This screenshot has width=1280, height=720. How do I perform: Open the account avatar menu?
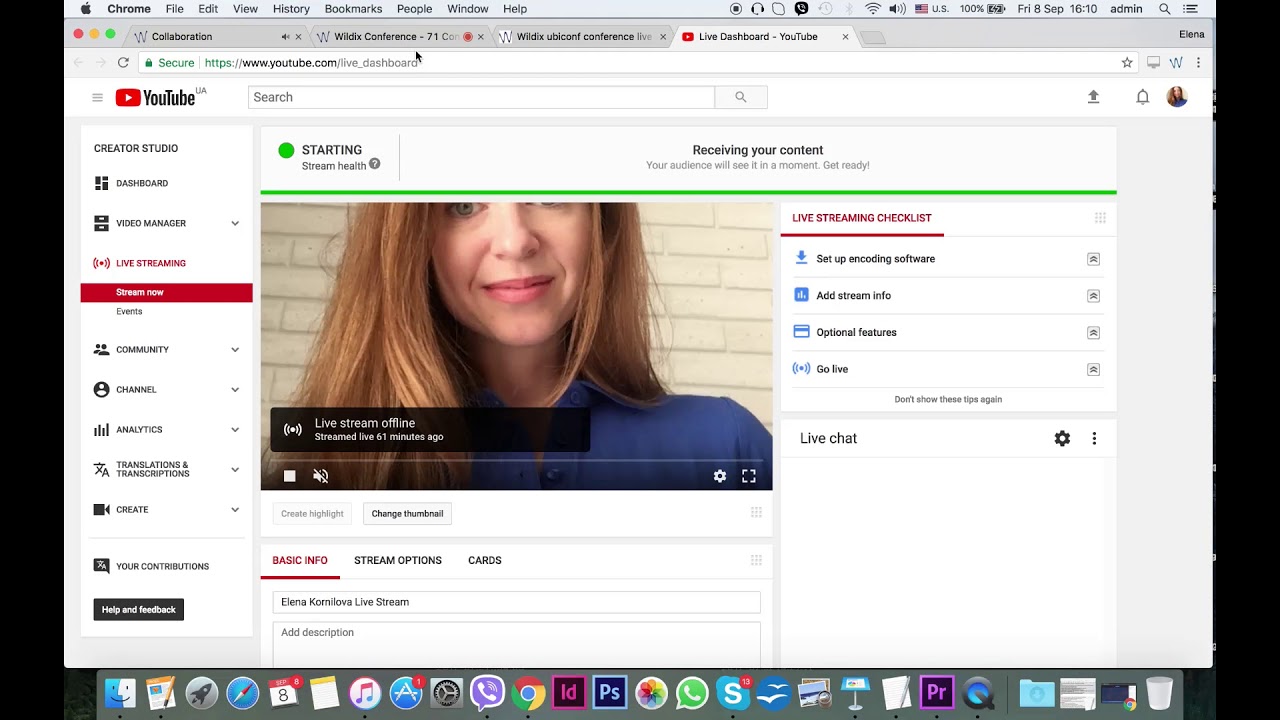click(x=1177, y=97)
